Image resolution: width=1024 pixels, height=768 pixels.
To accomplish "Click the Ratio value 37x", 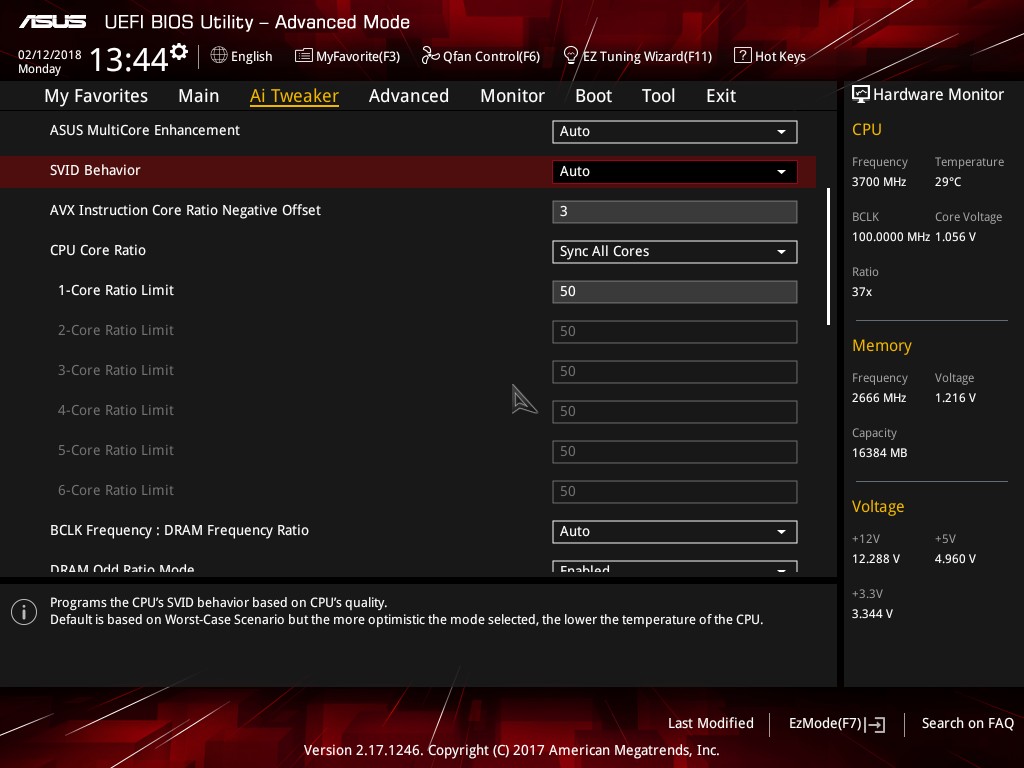I will point(862,292).
